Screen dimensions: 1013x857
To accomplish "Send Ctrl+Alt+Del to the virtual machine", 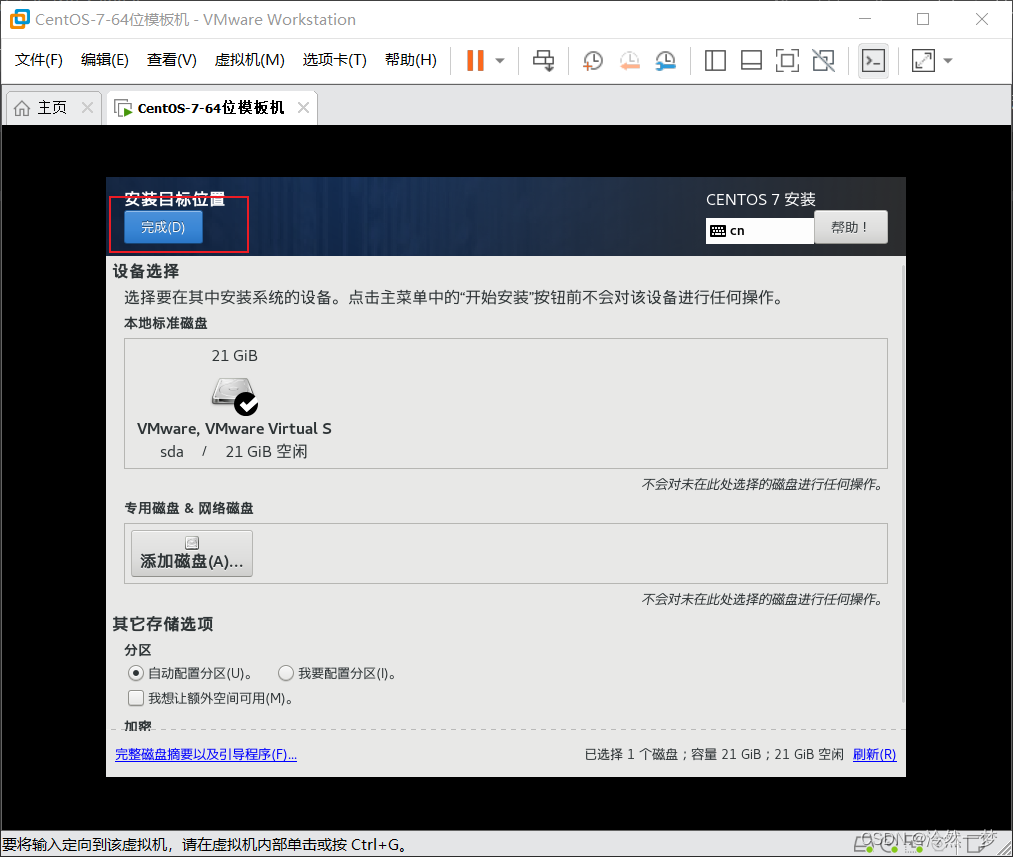I will tap(543, 61).
